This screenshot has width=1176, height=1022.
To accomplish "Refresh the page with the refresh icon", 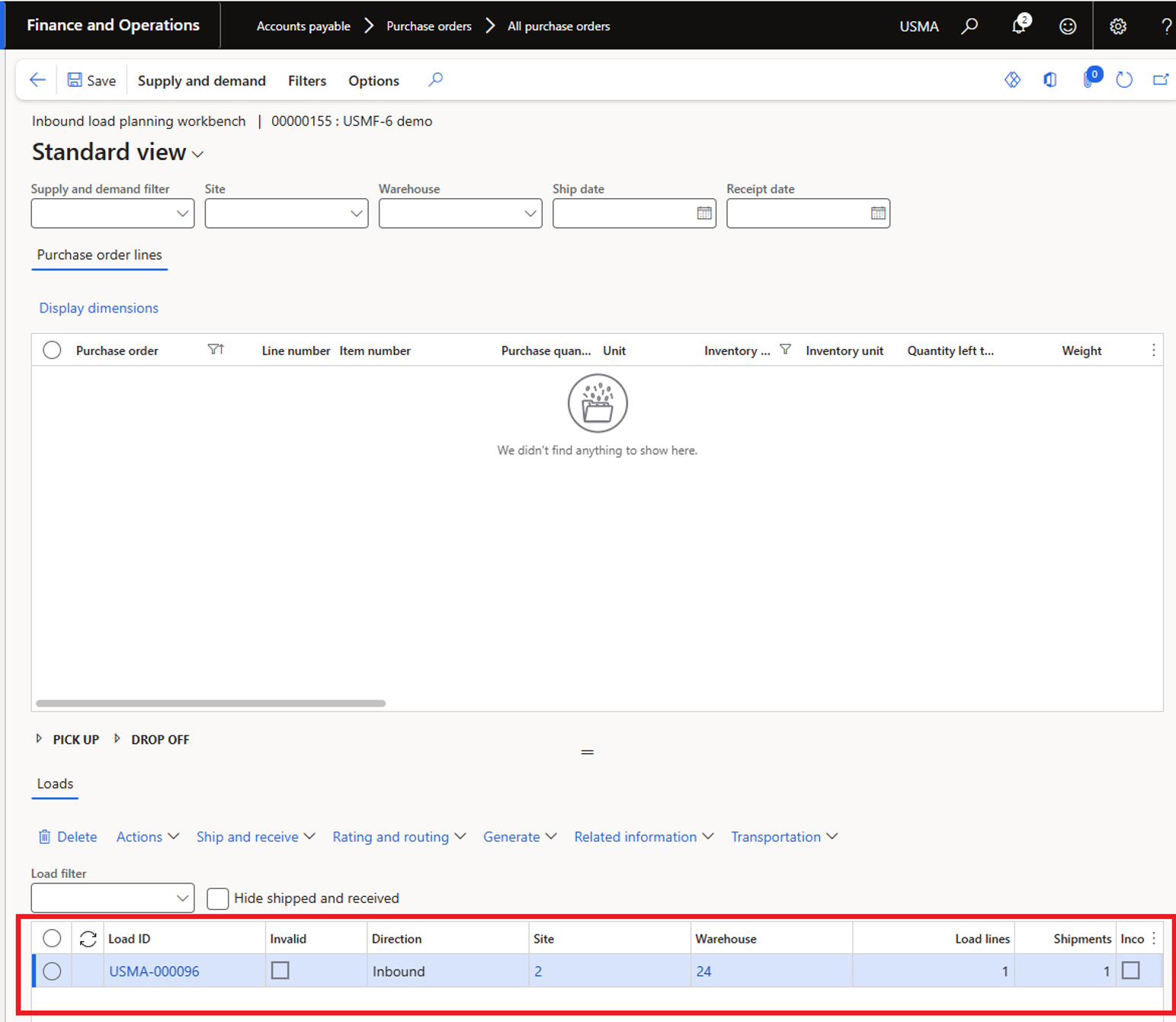I will pyautogui.click(x=1124, y=79).
